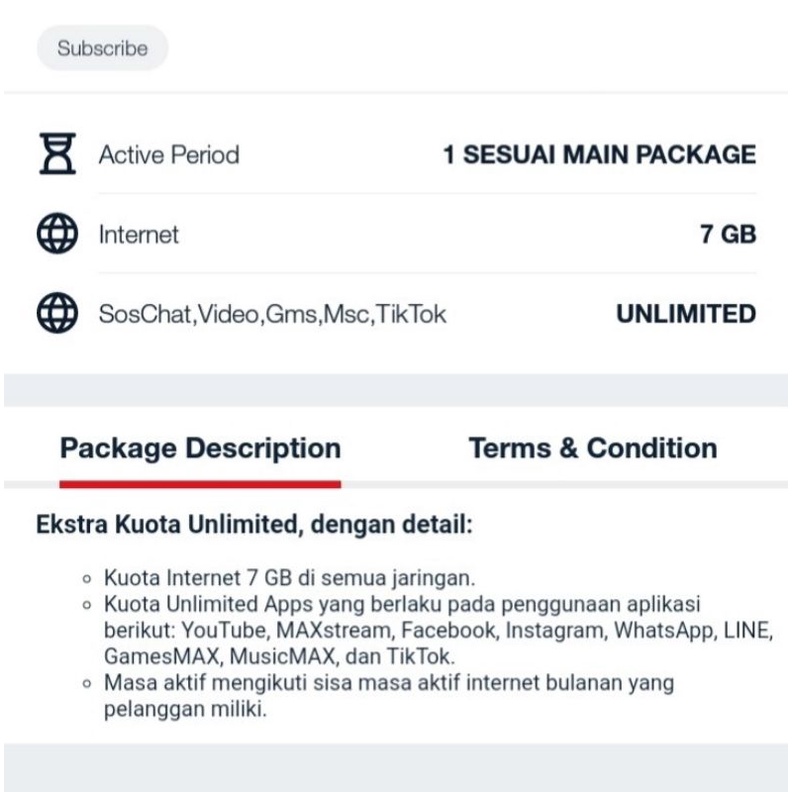This screenshot has width=792, height=792.
Task: Tap the Subscribe button
Action: click(102, 48)
